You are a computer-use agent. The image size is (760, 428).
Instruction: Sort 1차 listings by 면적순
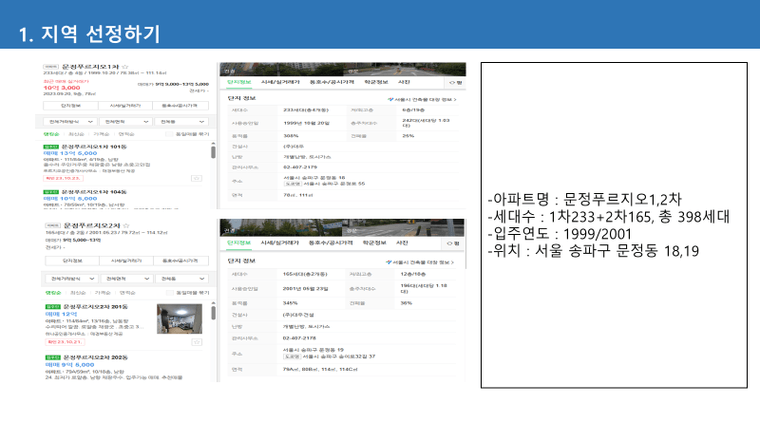click(x=127, y=134)
